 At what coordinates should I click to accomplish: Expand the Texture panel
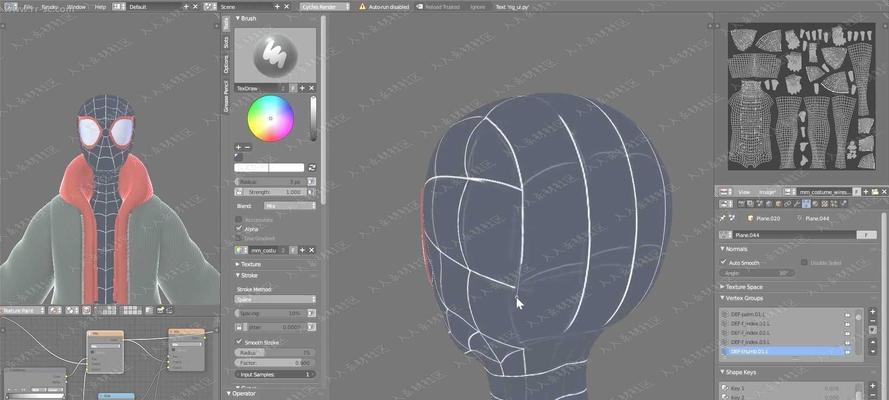point(250,264)
